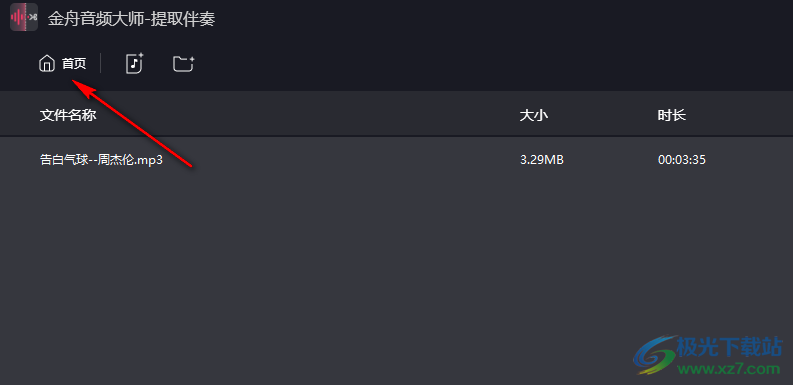Open the www.xz7.com watermark link

click(729, 369)
